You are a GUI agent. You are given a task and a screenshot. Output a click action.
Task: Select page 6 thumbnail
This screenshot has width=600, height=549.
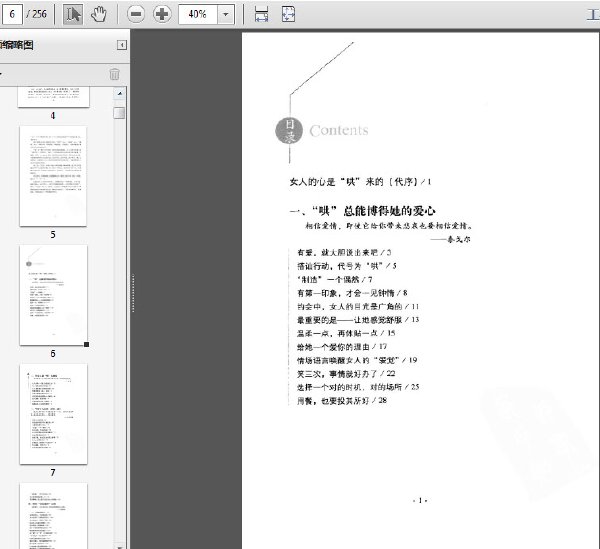[x=53, y=295]
